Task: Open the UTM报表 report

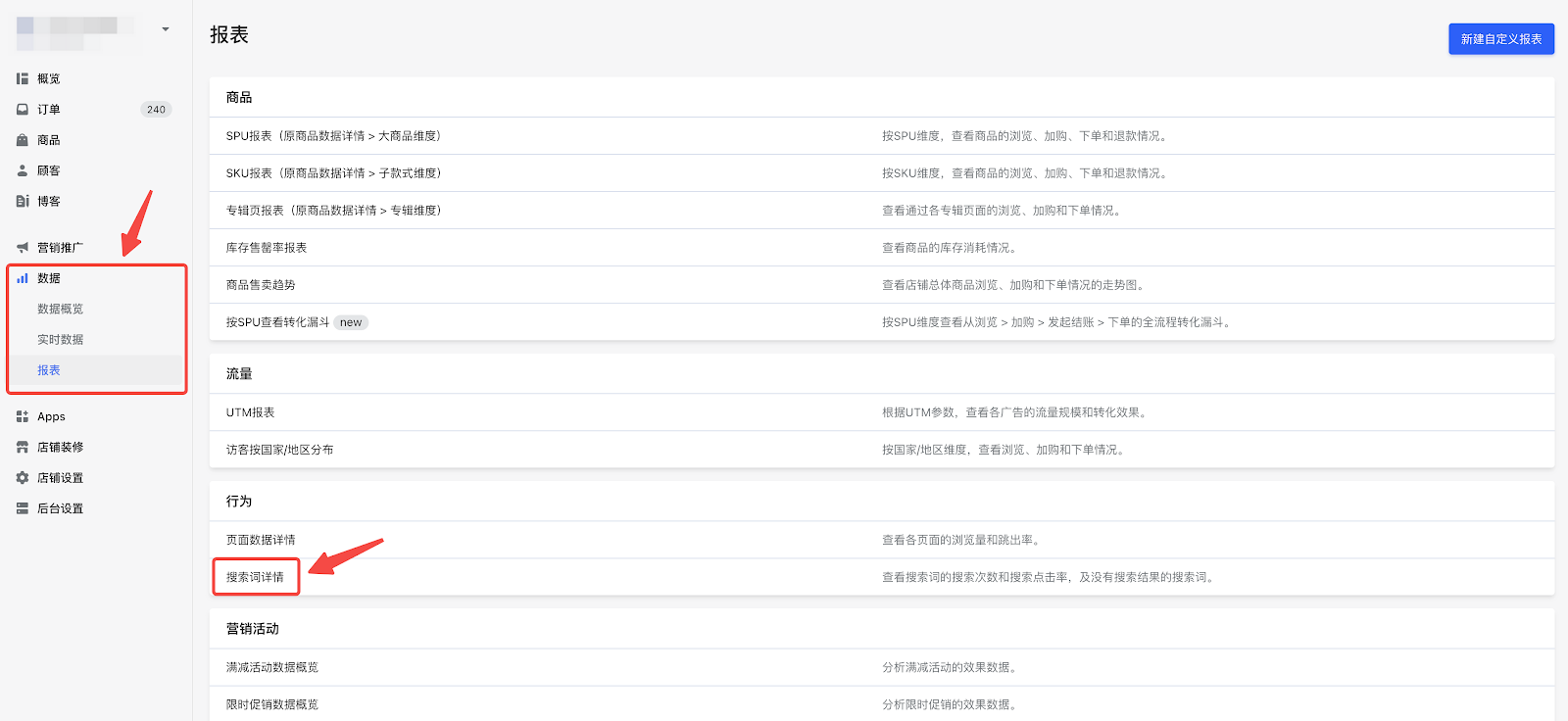Action: (250, 412)
